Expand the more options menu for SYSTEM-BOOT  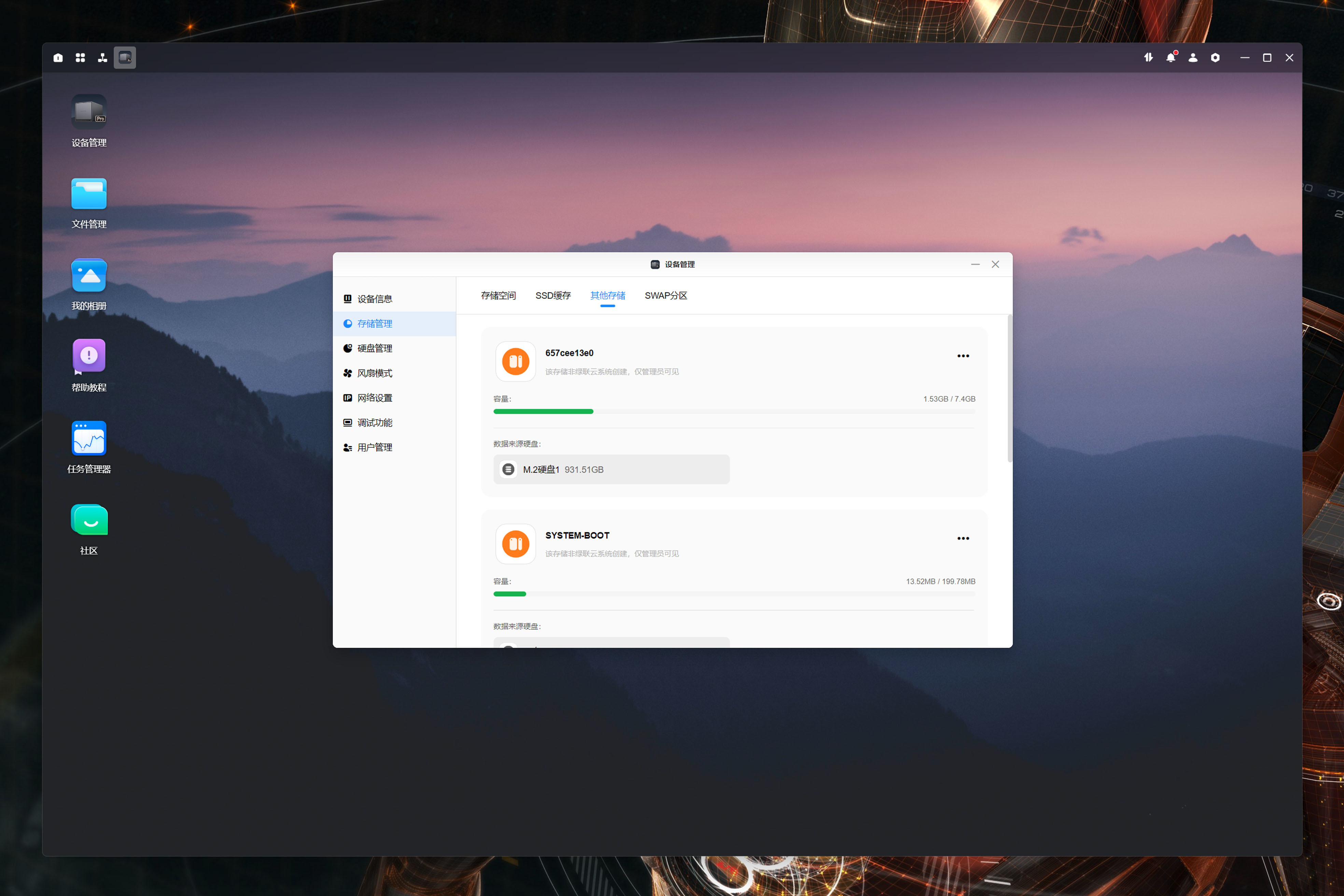click(963, 538)
